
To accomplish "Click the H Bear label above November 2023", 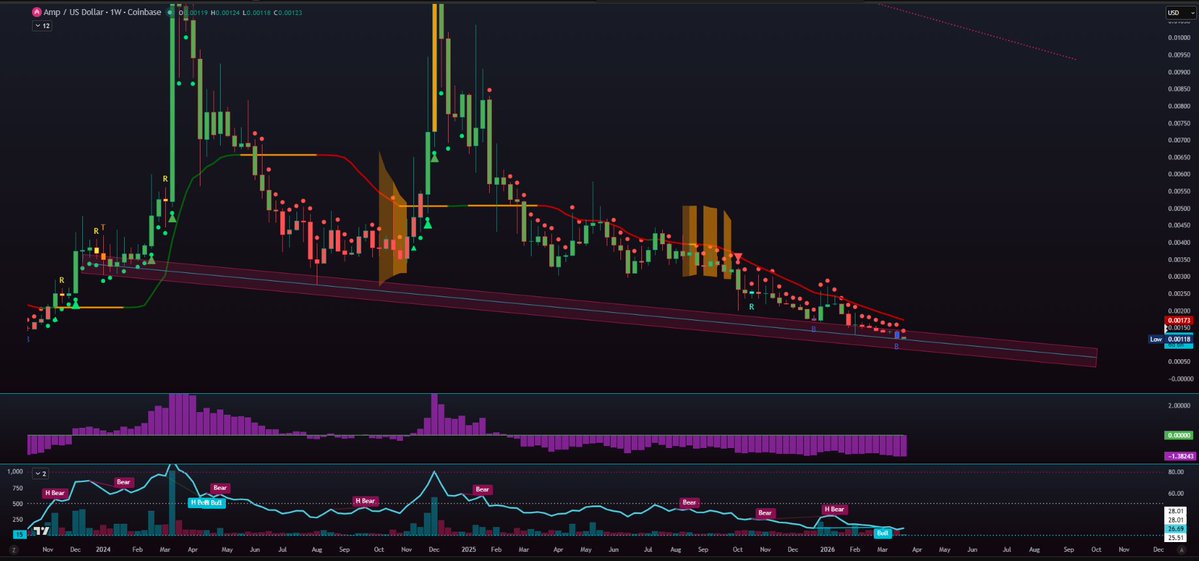I will 54,493.
